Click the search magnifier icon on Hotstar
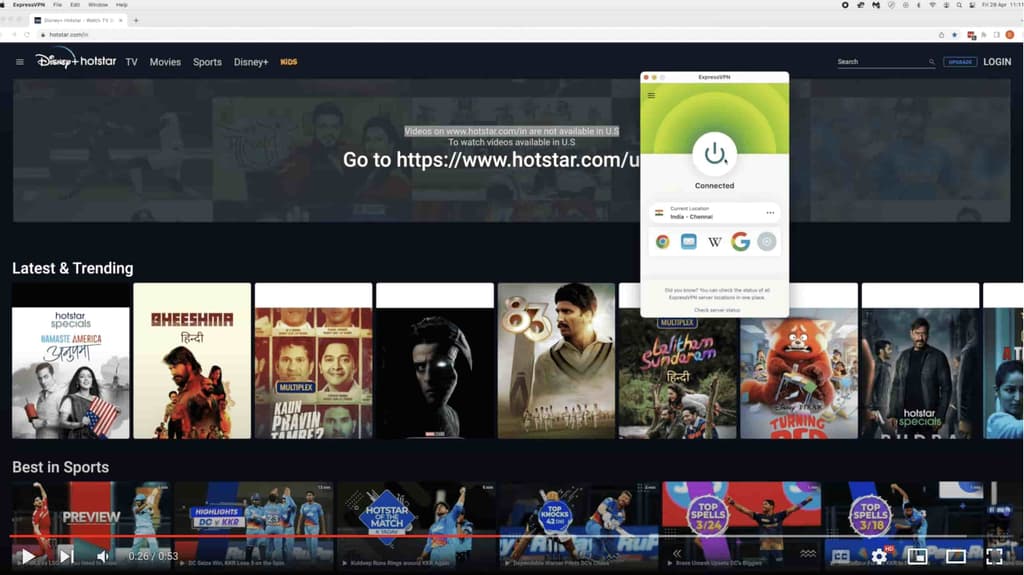 (932, 62)
